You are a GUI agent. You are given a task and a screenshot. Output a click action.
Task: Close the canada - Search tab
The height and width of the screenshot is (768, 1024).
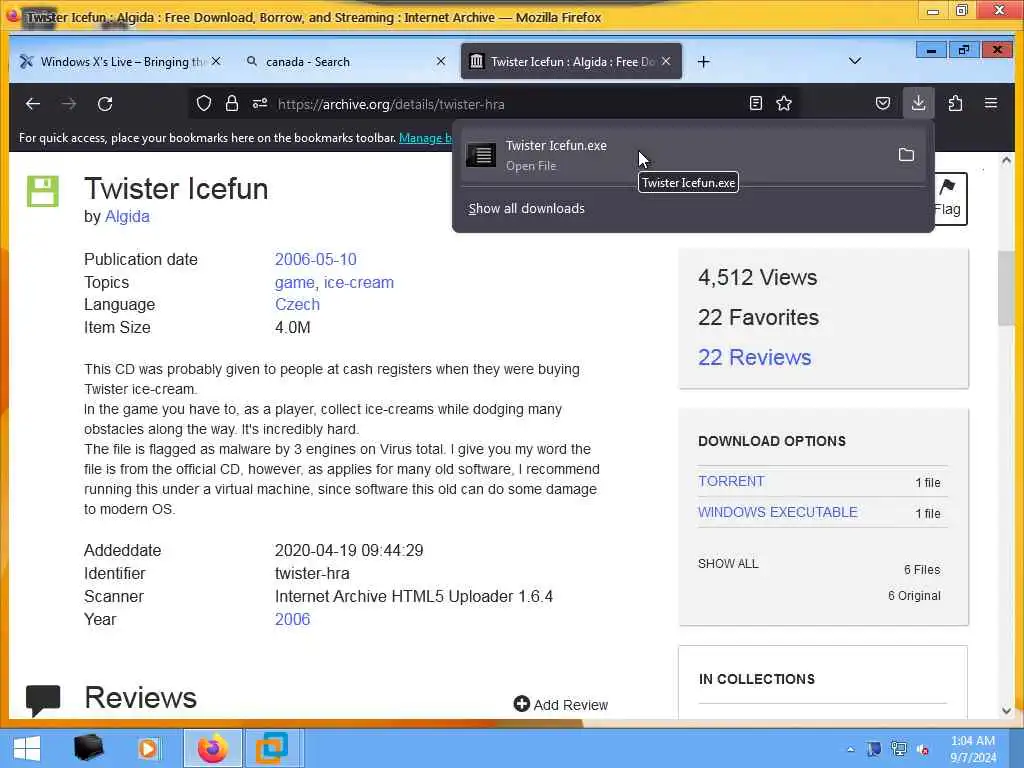coord(441,61)
